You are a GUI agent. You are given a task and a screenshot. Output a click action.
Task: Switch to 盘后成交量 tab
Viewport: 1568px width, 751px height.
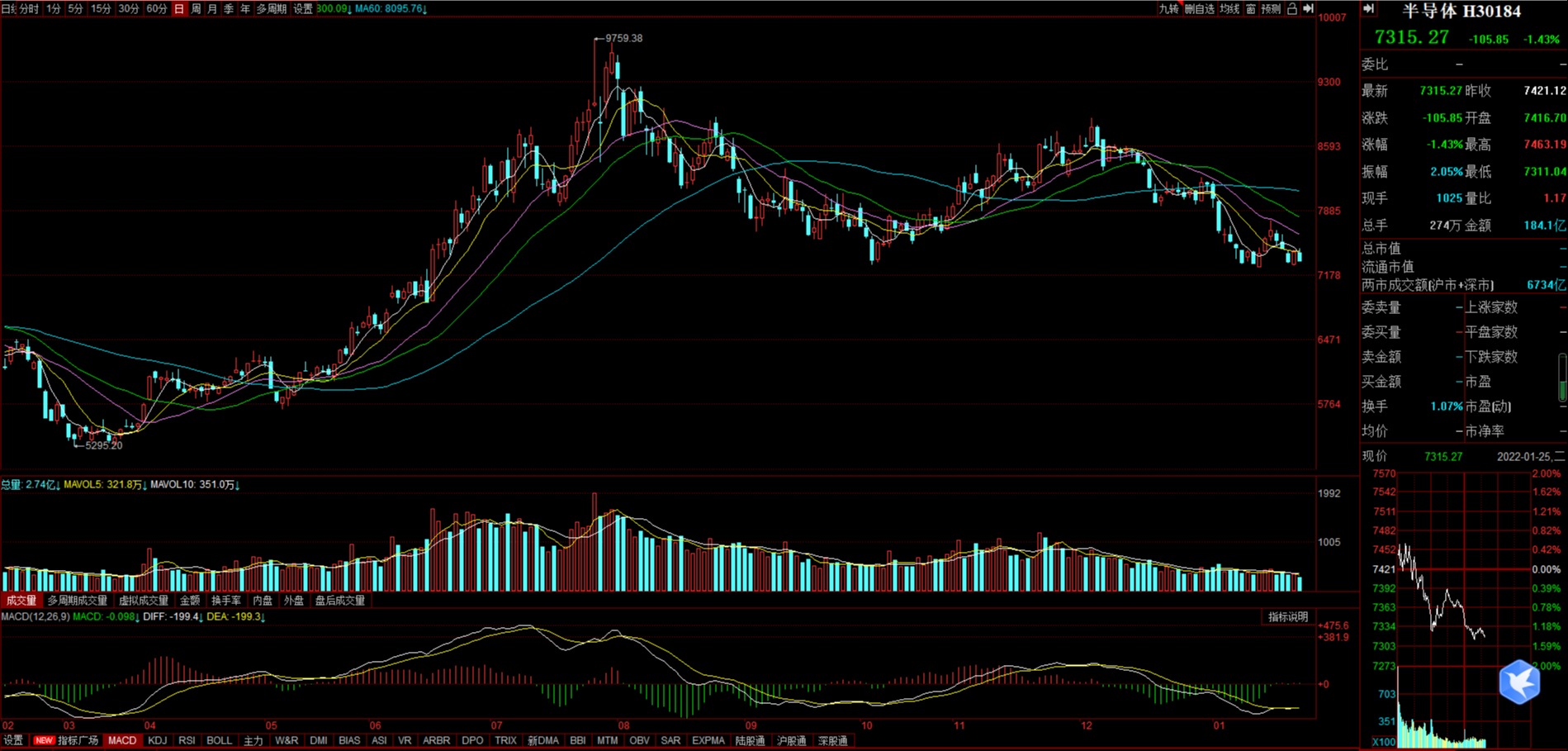[x=340, y=601]
